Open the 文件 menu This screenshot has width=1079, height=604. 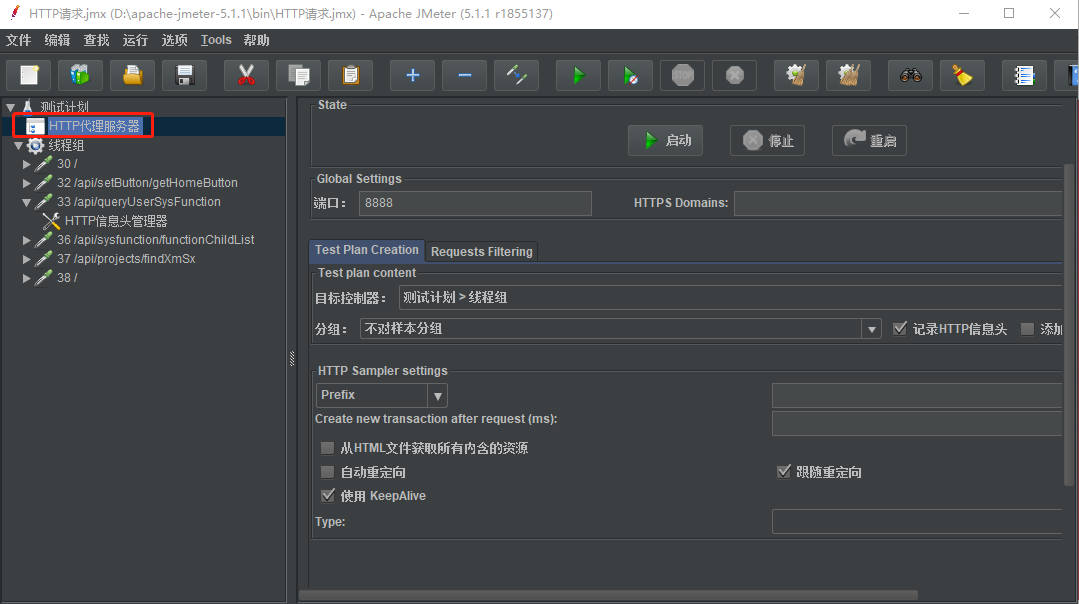[x=19, y=40]
